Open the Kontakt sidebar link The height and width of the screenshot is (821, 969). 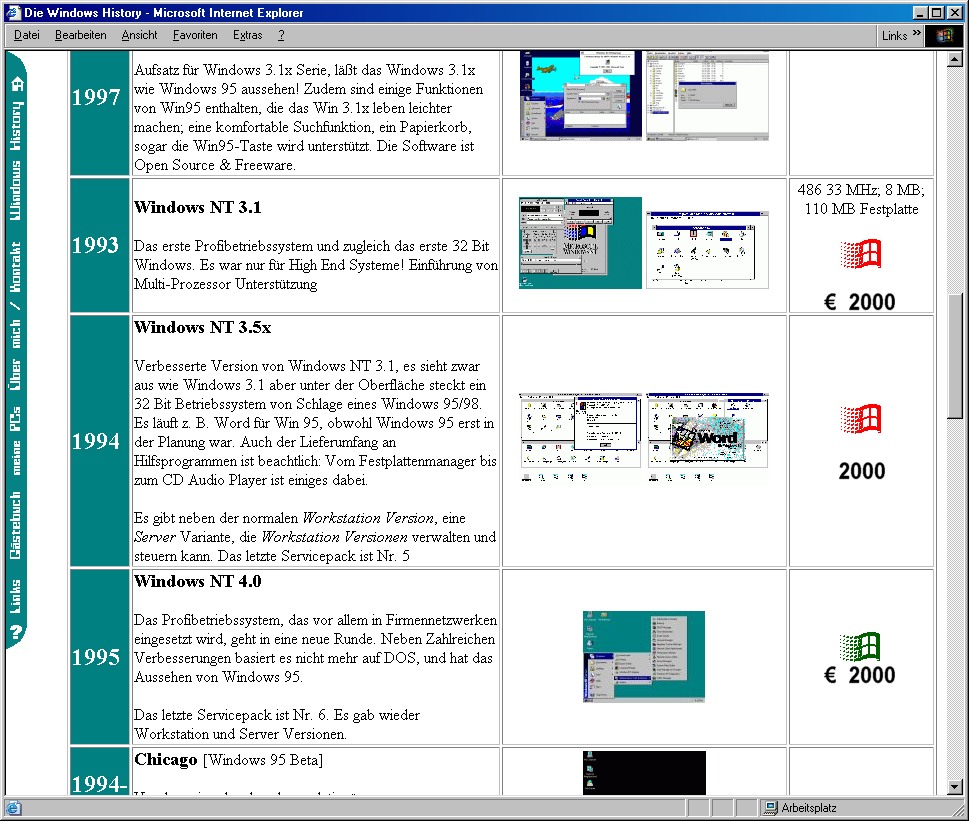[x=15, y=267]
